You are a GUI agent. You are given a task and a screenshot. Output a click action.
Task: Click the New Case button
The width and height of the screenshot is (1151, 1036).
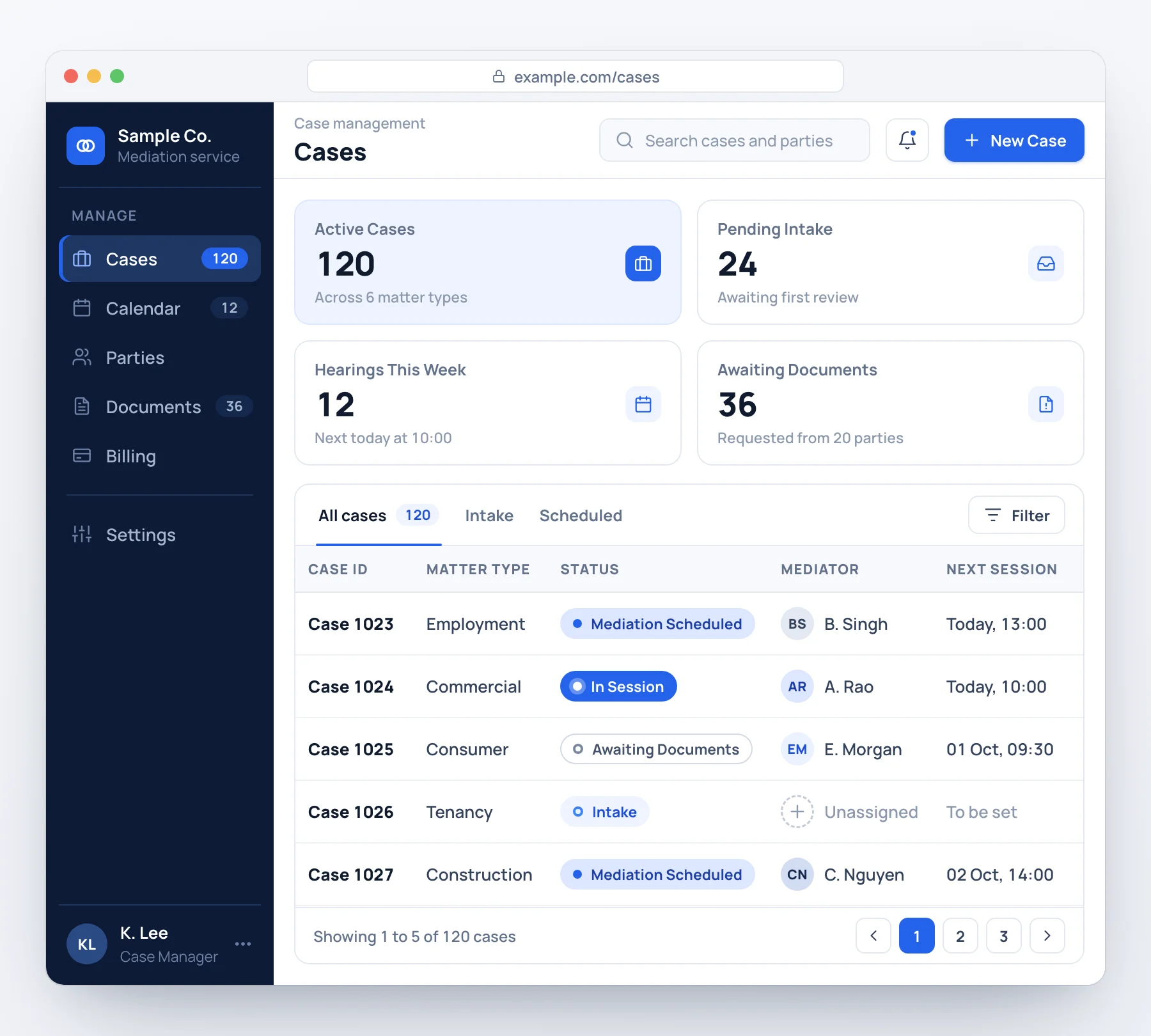pos(1014,140)
